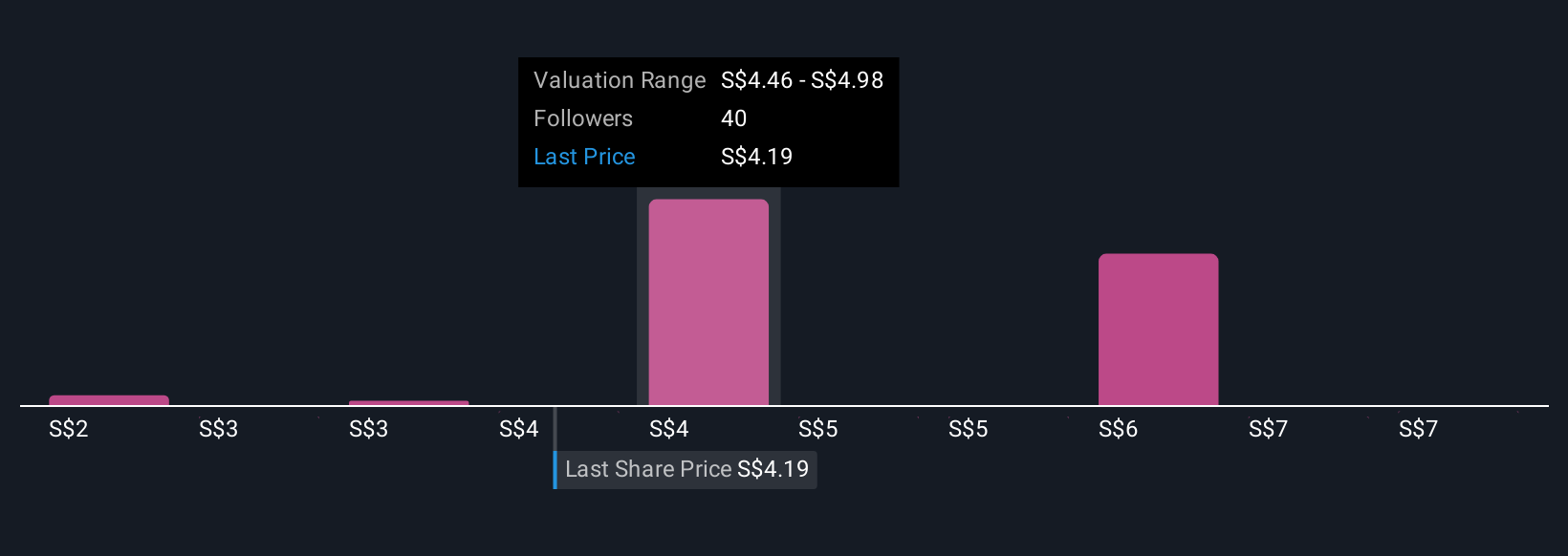This screenshot has width=1568, height=556.
Task: Click the S$2 axis label
Action: pos(69,429)
